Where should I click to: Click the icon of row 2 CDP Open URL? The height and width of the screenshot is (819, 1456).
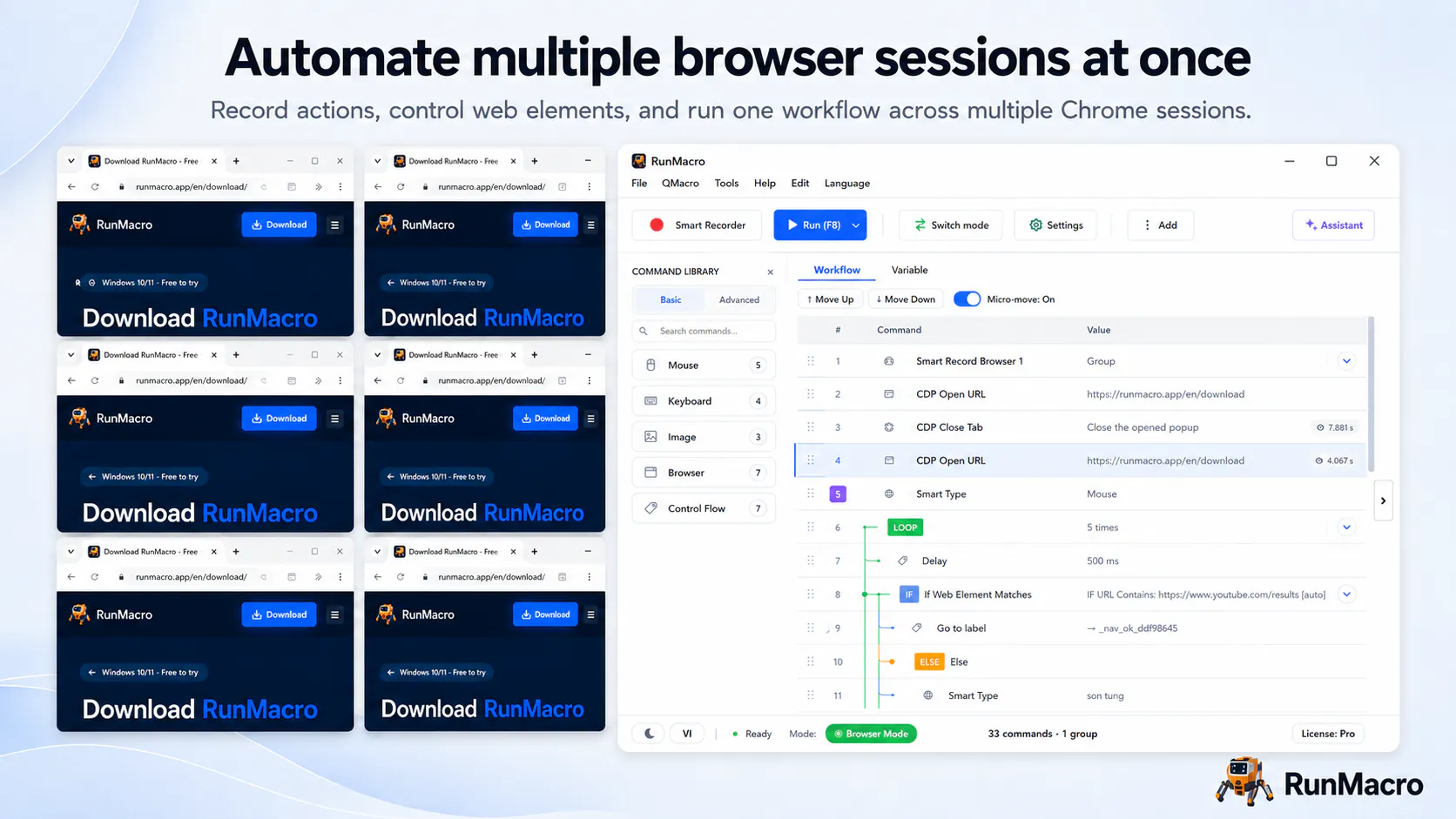(x=889, y=394)
